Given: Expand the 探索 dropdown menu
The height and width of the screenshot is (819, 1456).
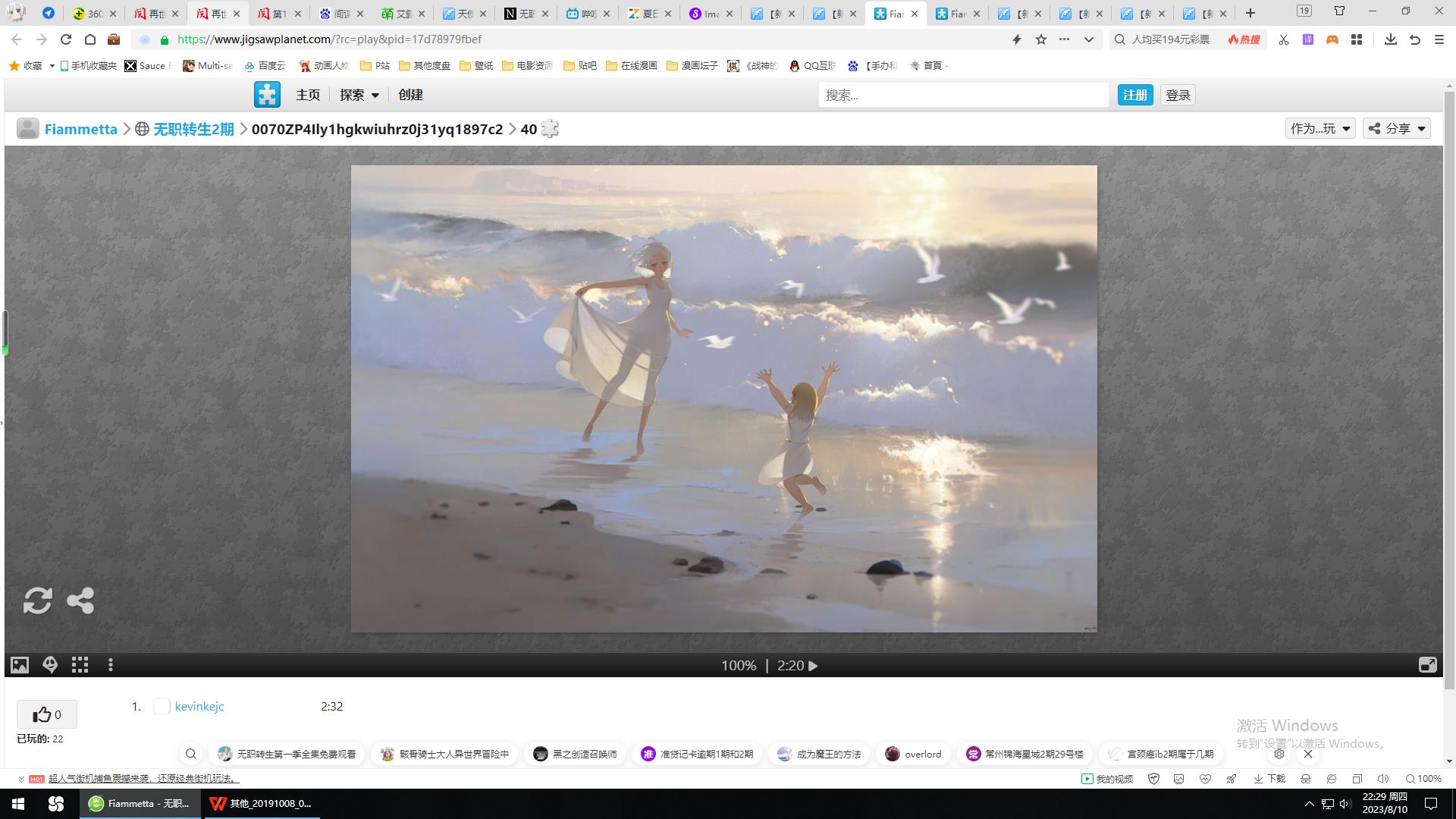Looking at the screenshot, I should tap(359, 95).
